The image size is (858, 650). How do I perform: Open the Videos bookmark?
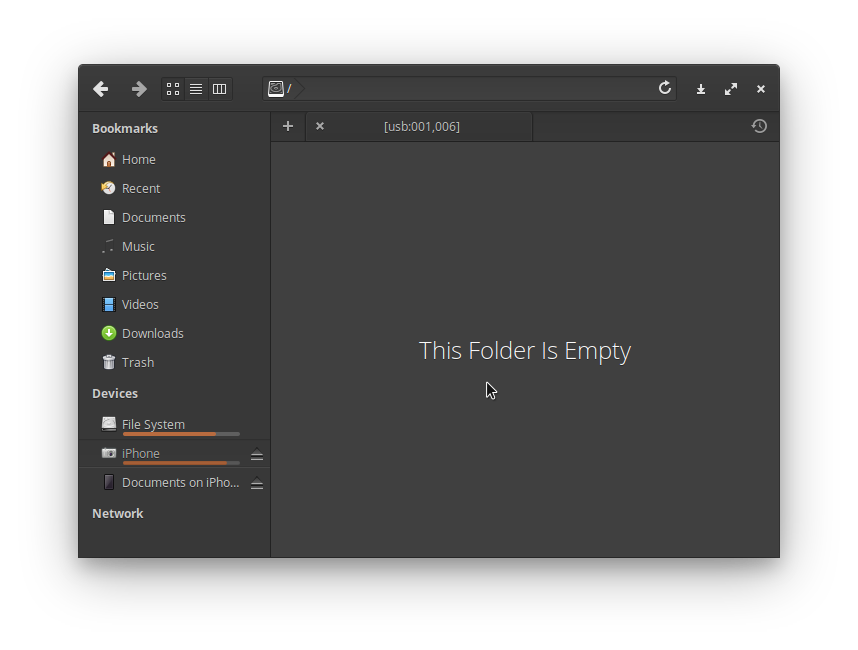pos(141,304)
